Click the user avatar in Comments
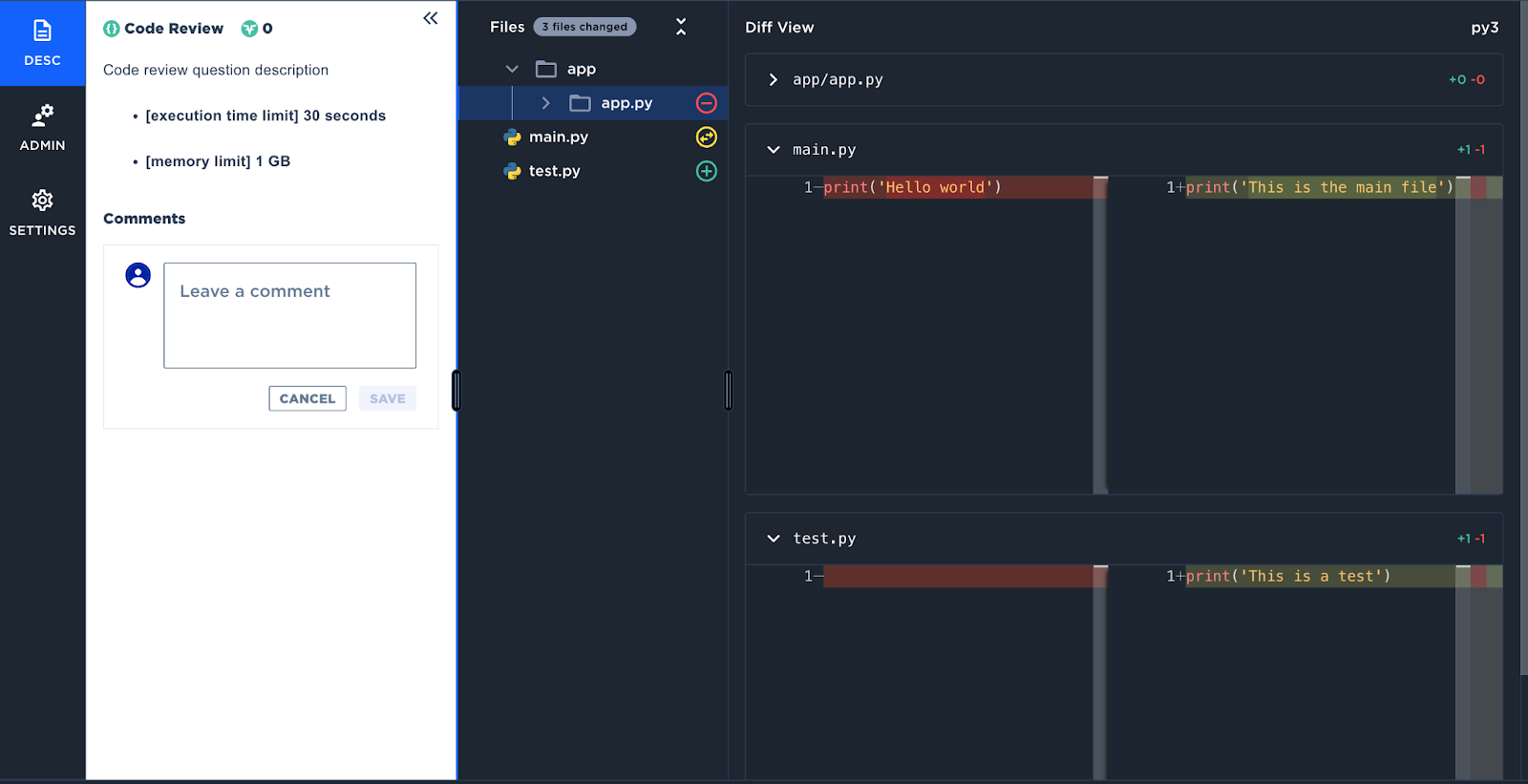Viewport: 1528px width, 784px height. point(138,276)
